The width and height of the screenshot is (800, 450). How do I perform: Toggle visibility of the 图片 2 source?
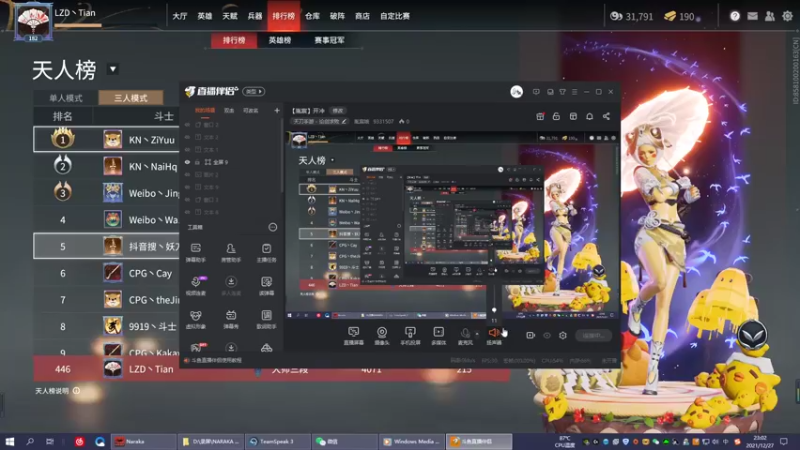[187, 174]
